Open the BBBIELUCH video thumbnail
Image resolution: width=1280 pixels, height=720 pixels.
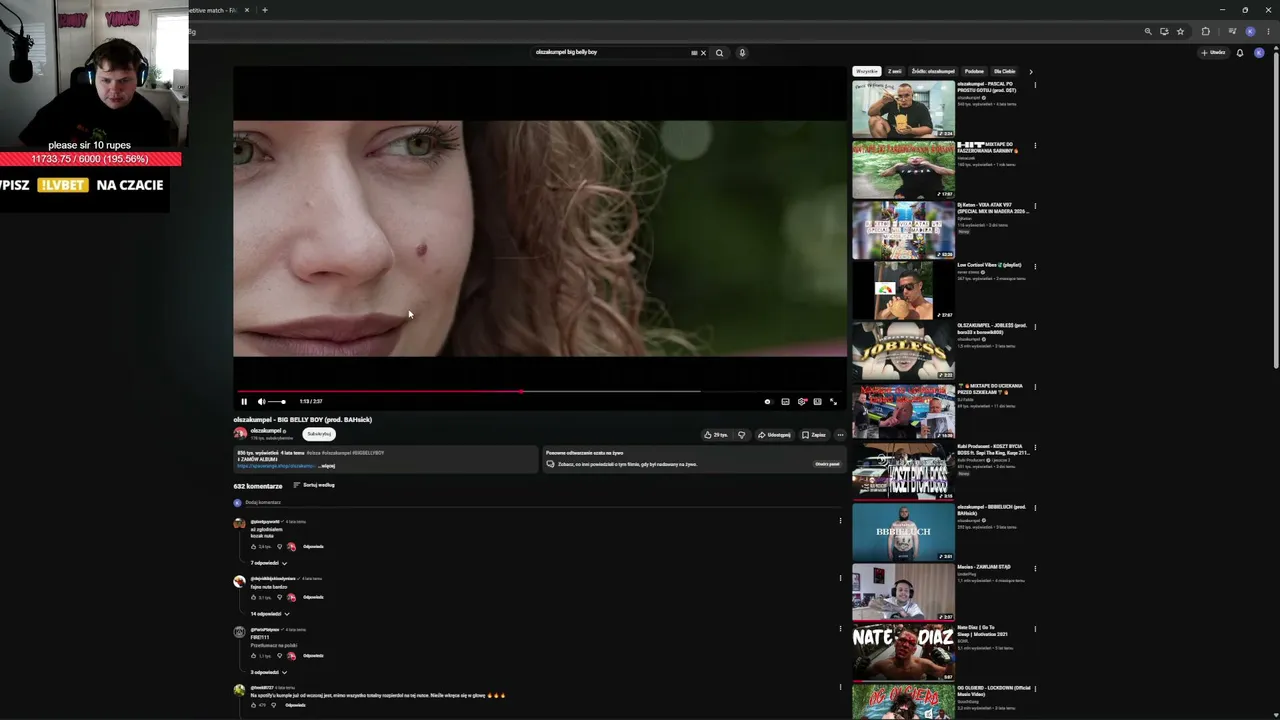coord(903,532)
